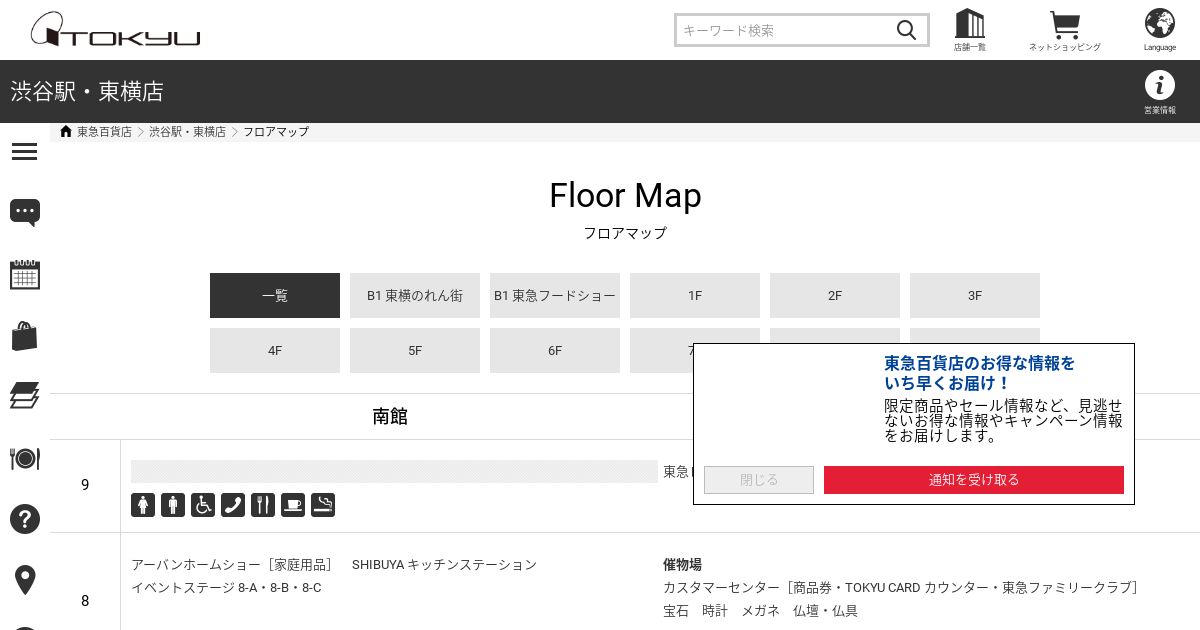The width and height of the screenshot is (1200, 630).
Task: Click the location pin sidebar icon
Action: click(25, 580)
